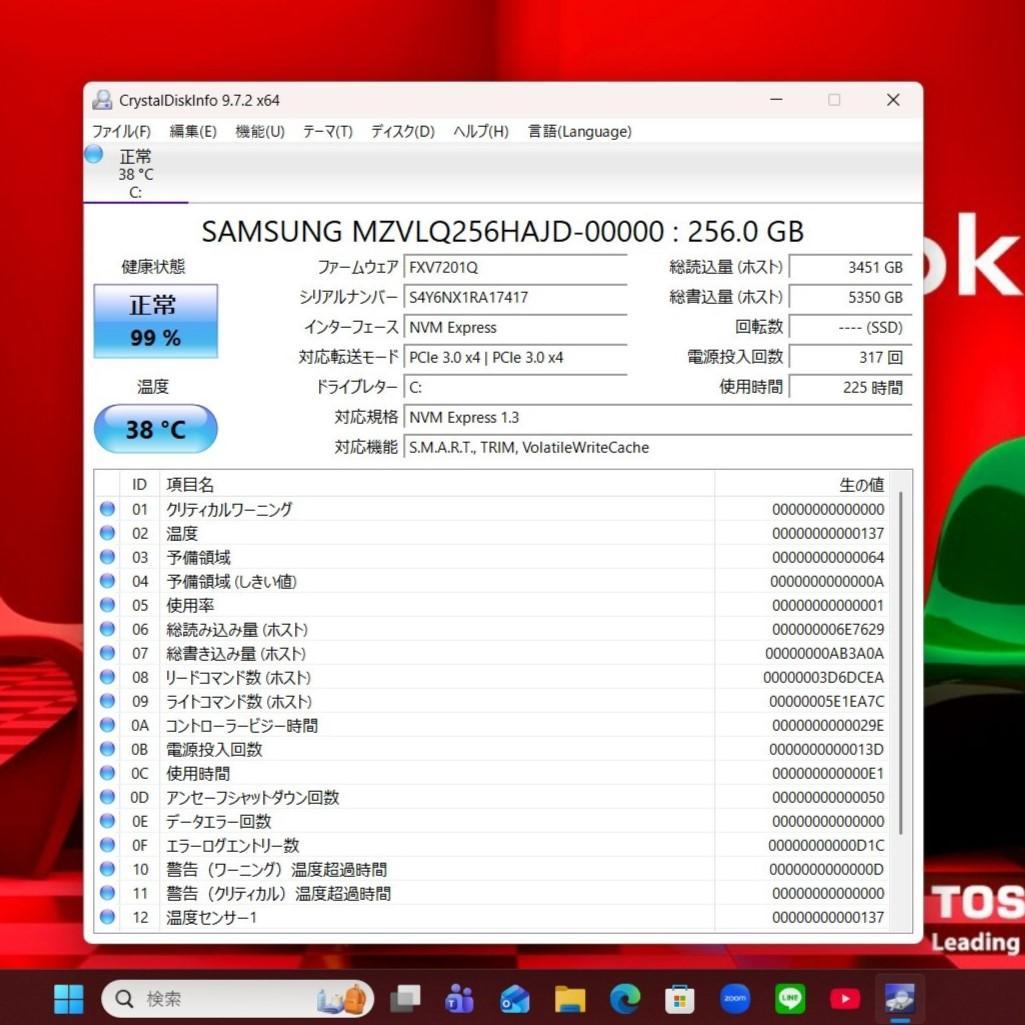Open the 言語(Language) menu
The image size is (1025, 1025).
[580, 132]
